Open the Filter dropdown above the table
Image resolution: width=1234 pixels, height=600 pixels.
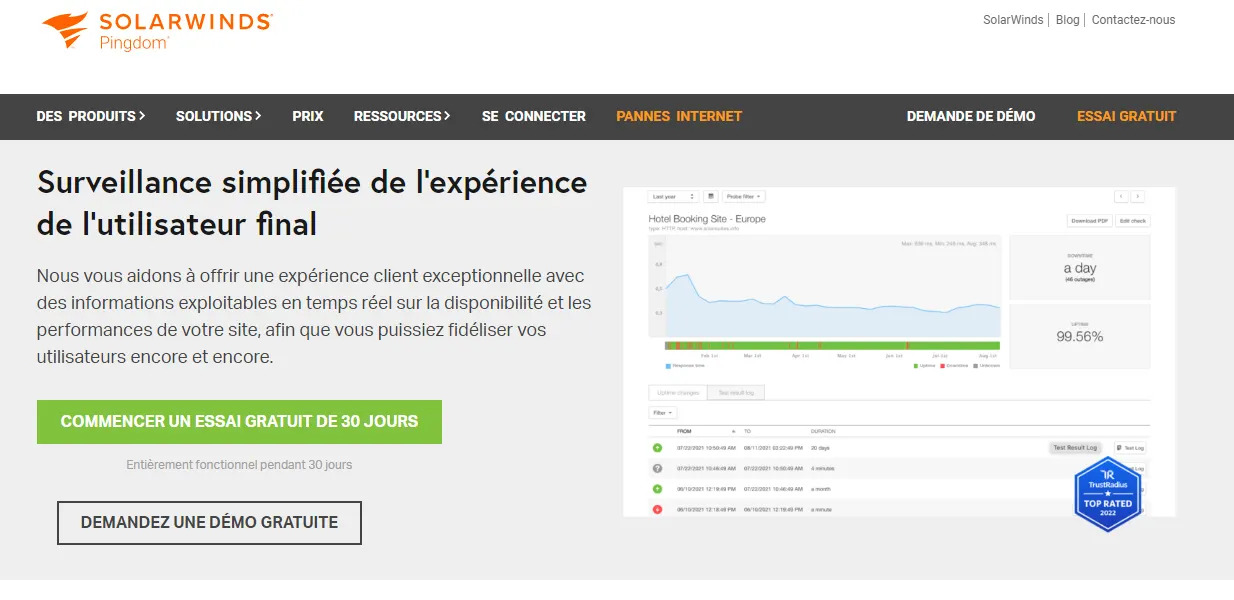click(x=663, y=413)
